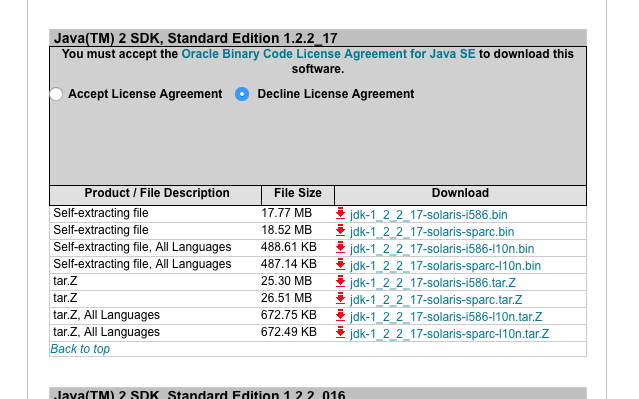This screenshot has width=639, height=399.
Task: Click download arrow icon beside solaris-i586.tar.Z
Action: pyautogui.click(x=340, y=282)
